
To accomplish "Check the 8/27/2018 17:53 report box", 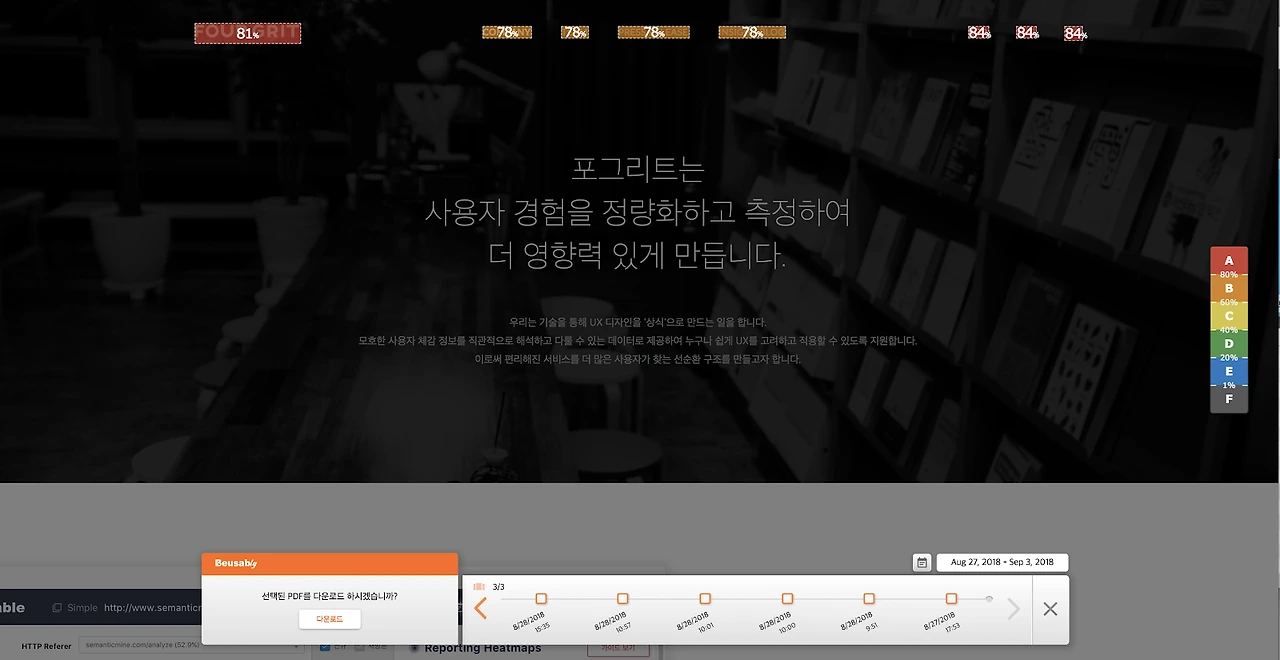I will (x=951, y=599).
